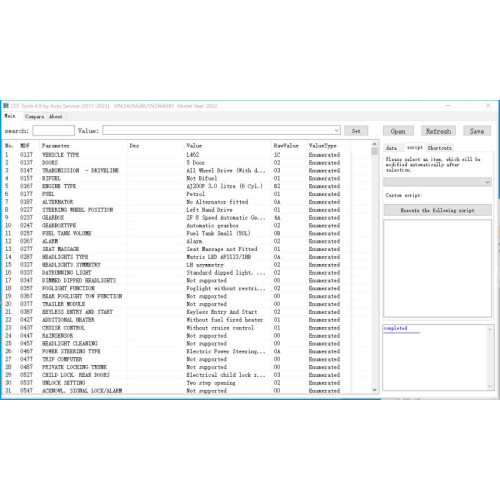Select POWER STEERING TYPE row

pos(187,351)
